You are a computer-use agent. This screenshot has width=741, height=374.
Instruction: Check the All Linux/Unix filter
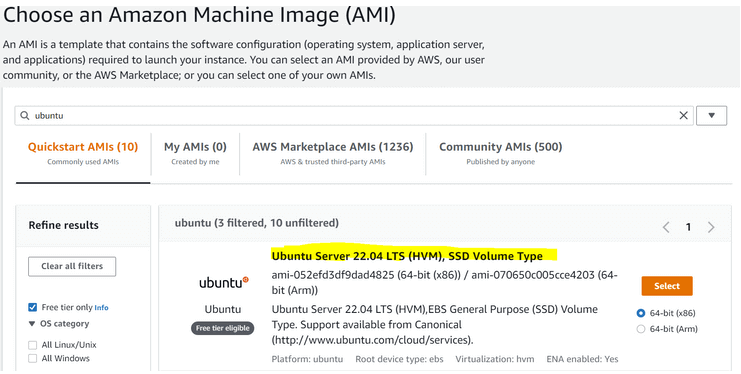pyautogui.click(x=33, y=345)
